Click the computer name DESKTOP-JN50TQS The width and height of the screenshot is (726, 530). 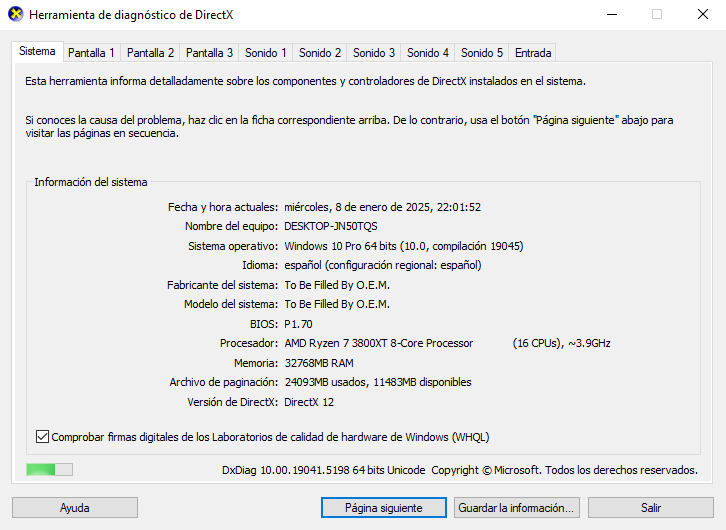(331, 226)
